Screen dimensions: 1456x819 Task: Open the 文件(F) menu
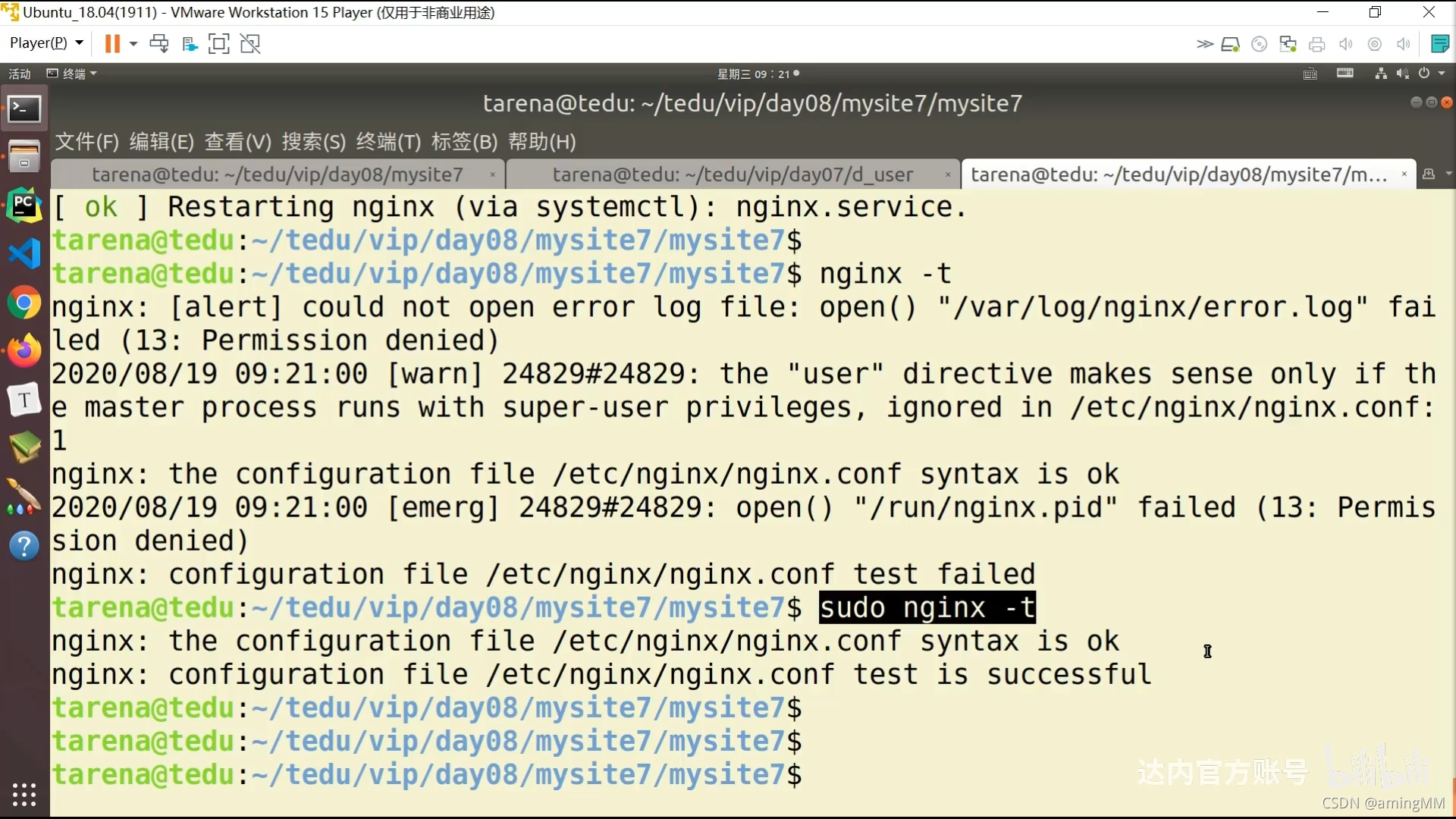(x=87, y=142)
